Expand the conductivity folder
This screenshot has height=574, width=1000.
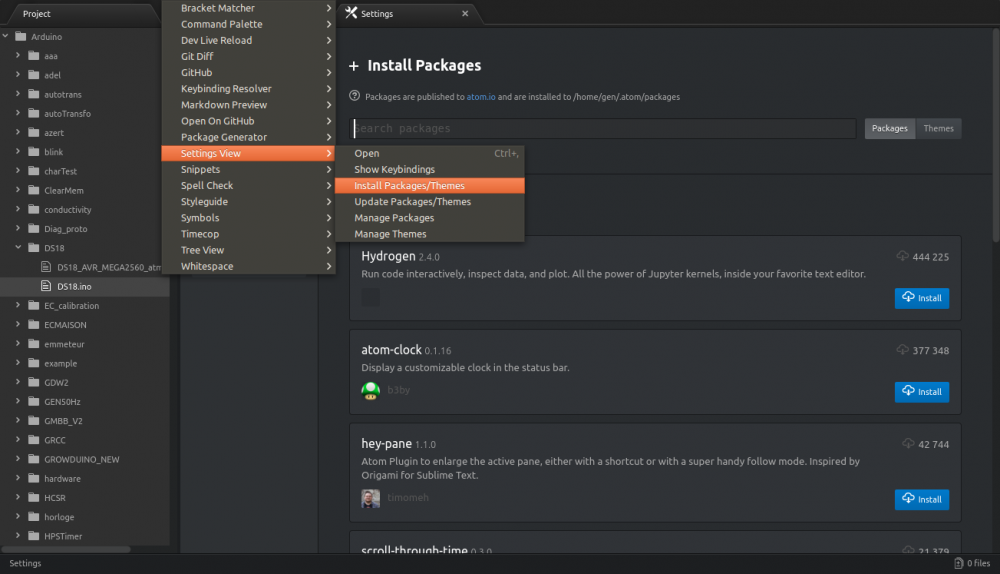(18, 209)
